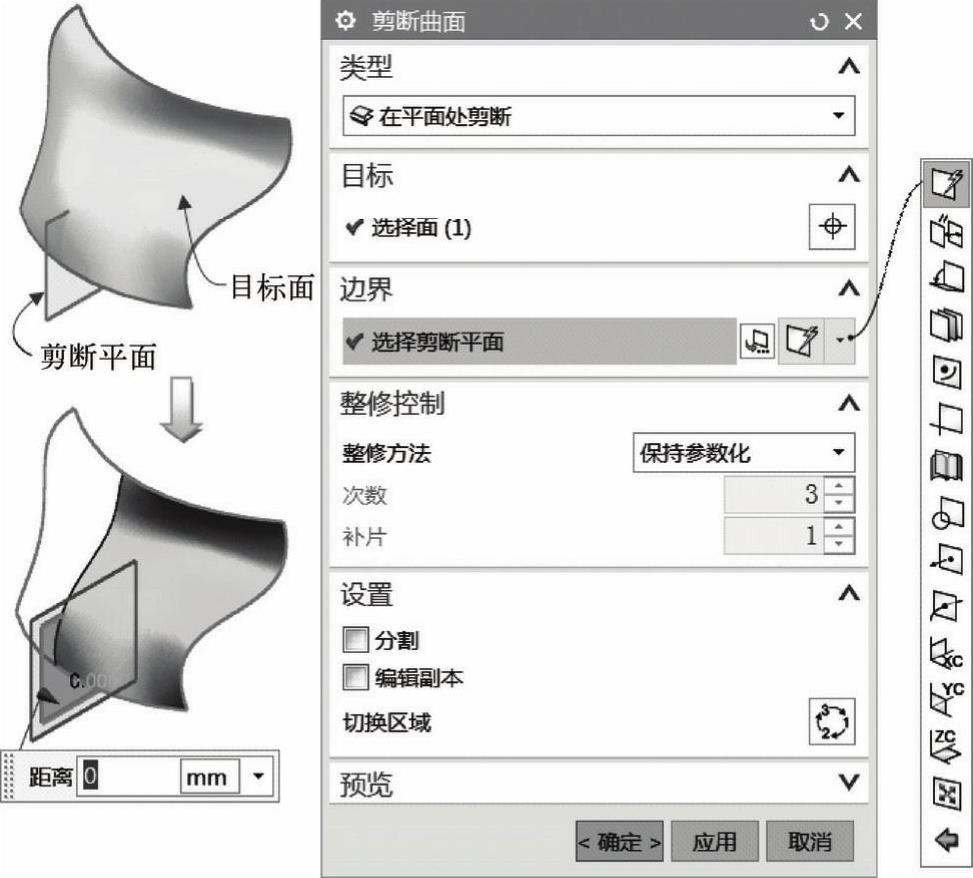Click the 距离 input field

[128, 776]
